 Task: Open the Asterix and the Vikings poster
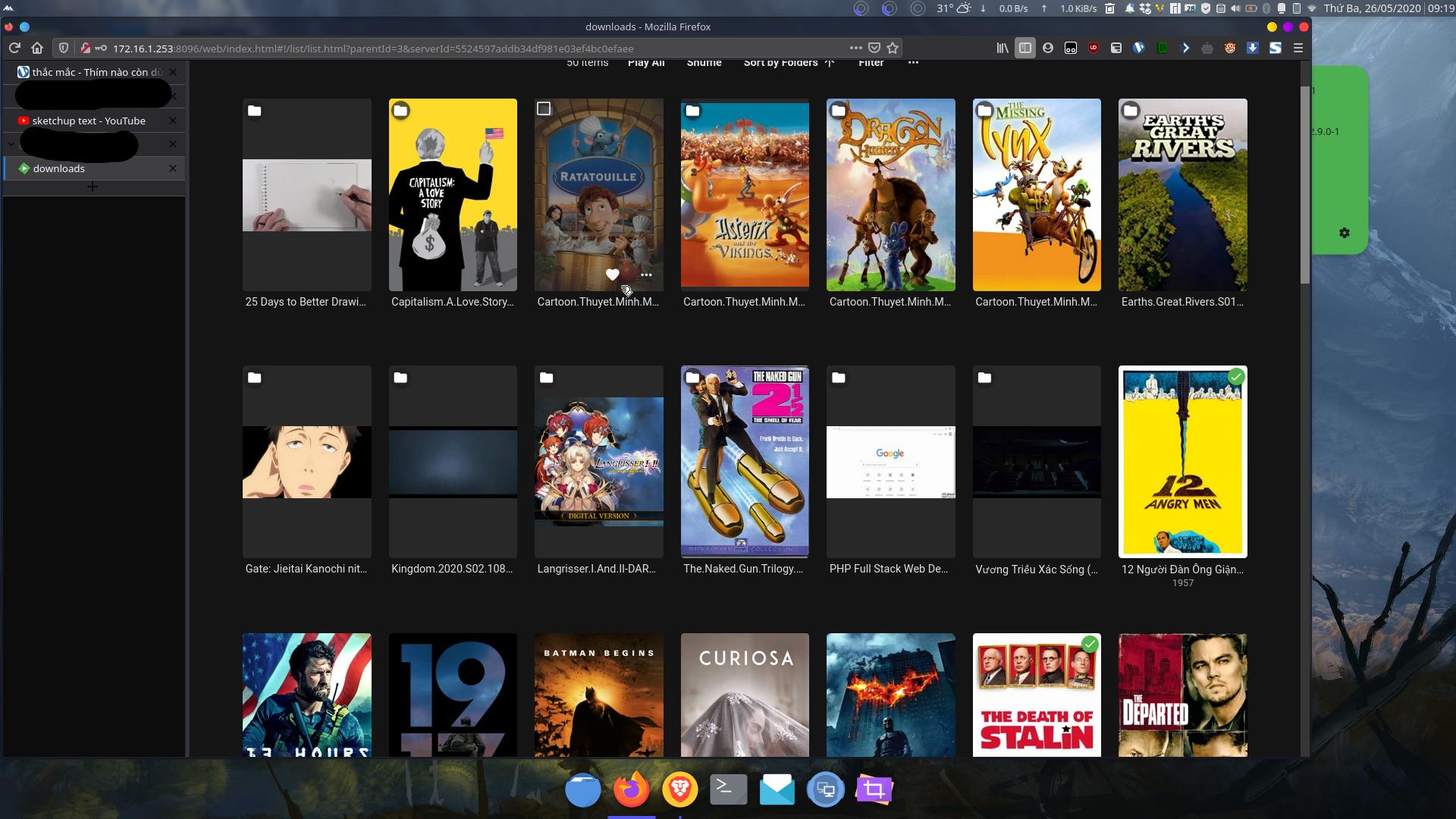coord(745,195)
